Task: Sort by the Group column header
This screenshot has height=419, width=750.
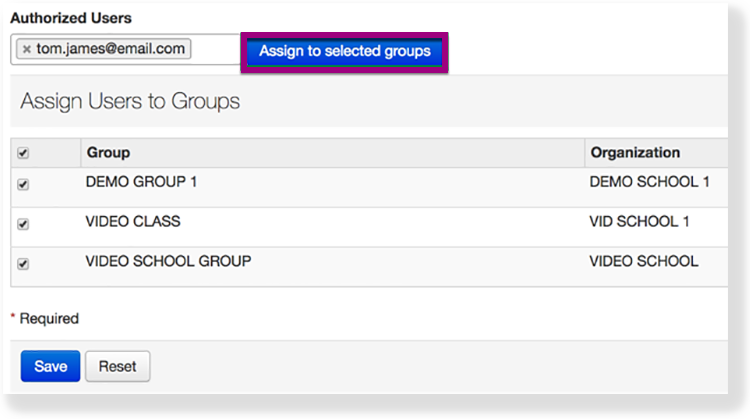Action: click(108, 153)
